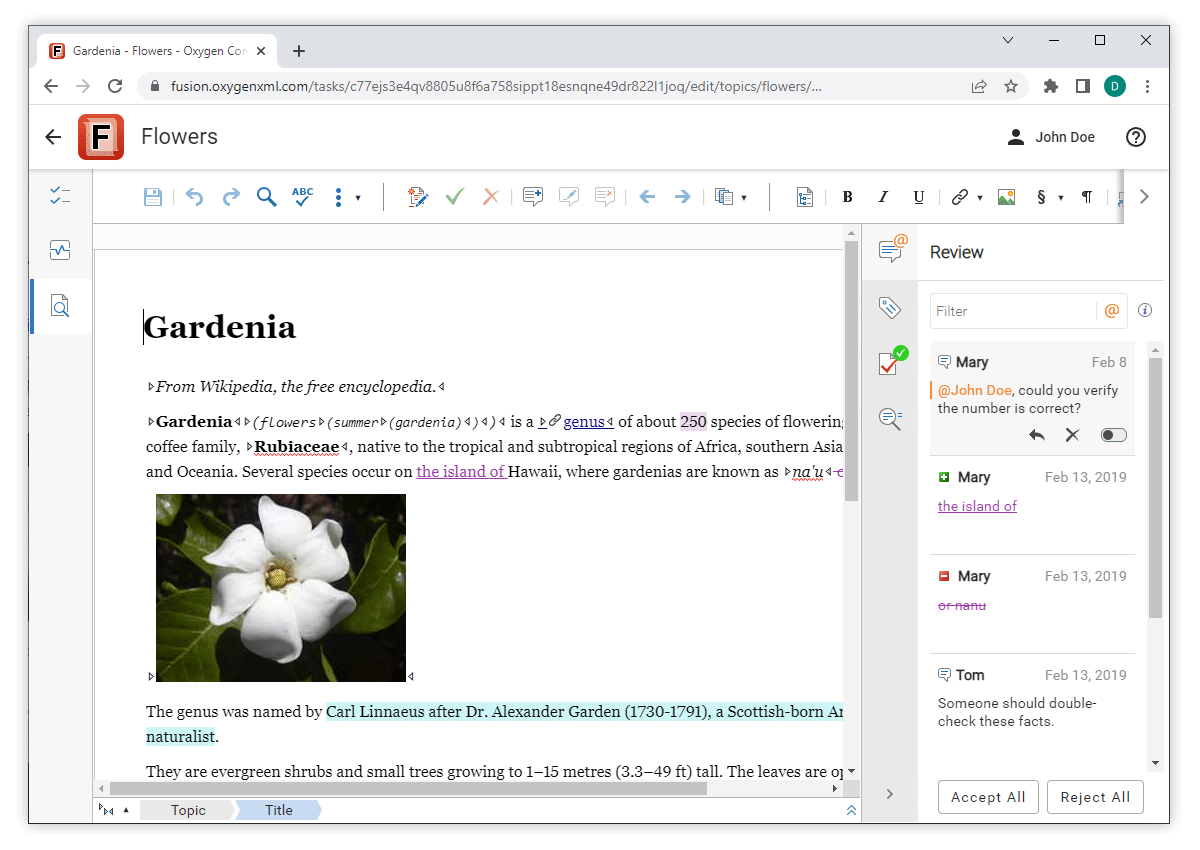Toggle bold formatting
The height and width of the screenshot is (850, 1200).
(847, 197)
